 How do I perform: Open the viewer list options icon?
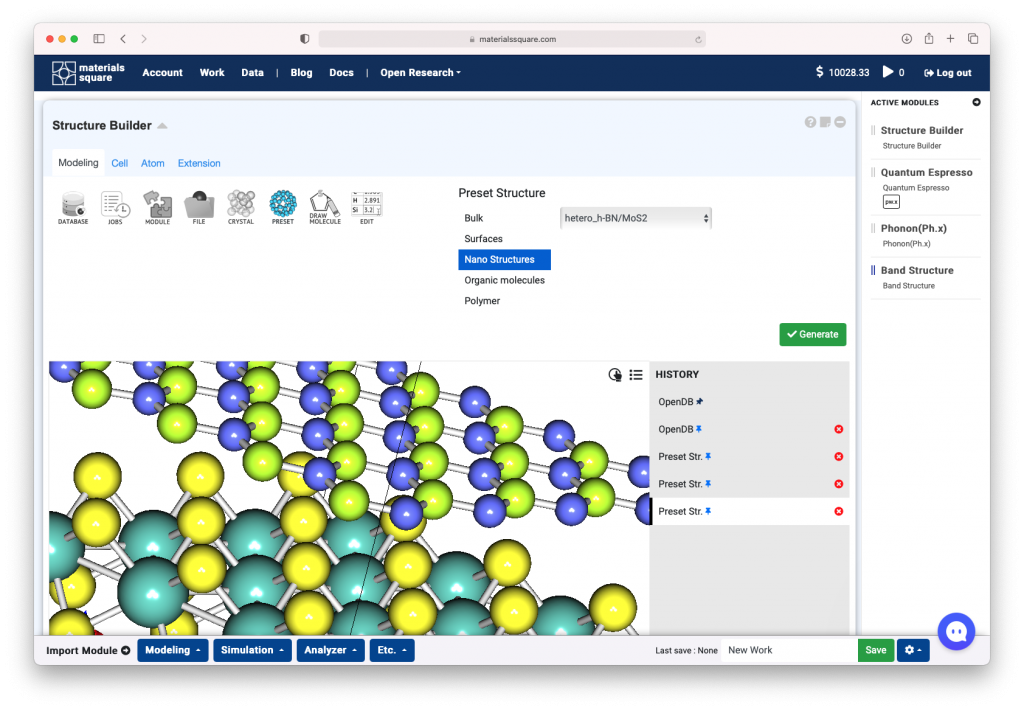(x=636, y=375)
